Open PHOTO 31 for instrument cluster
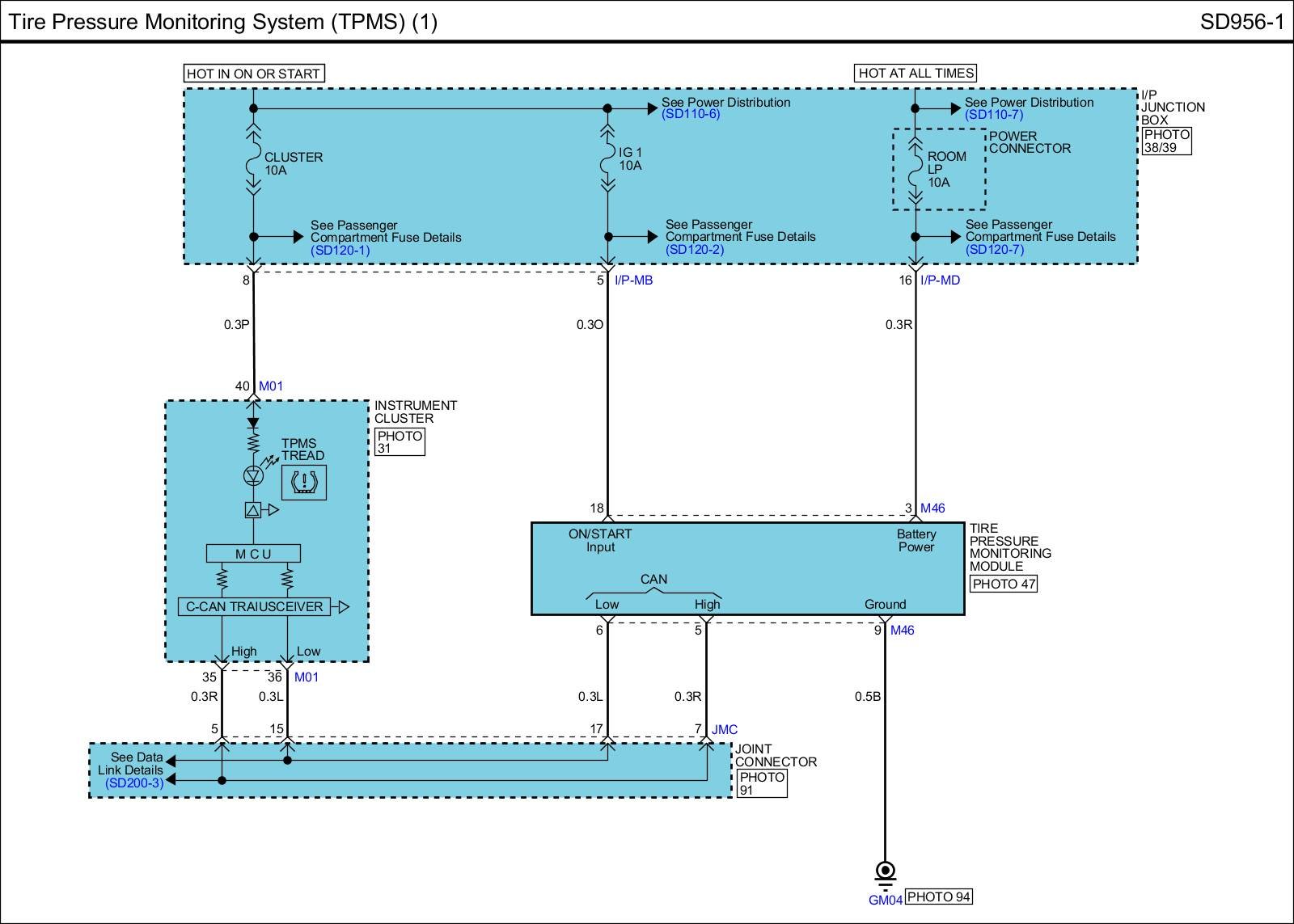 400,441
